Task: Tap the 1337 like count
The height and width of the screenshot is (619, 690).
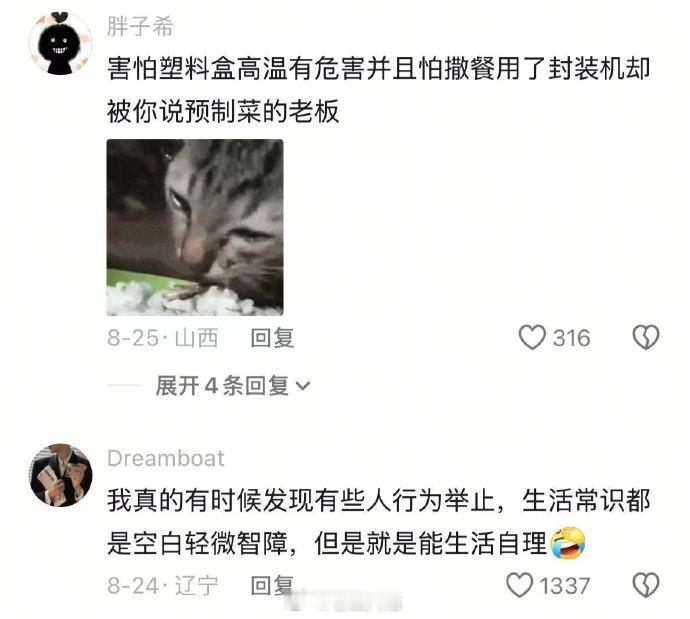Action: (565, 586)
